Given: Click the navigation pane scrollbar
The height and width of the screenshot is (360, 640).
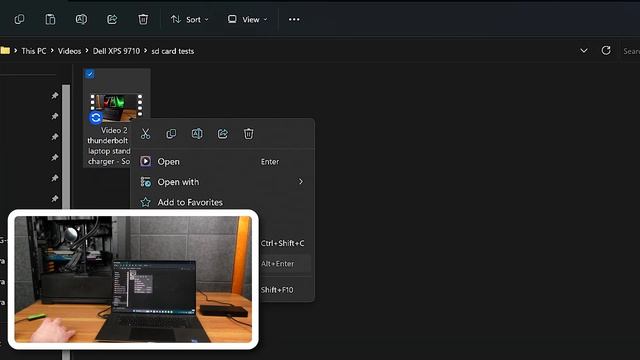Looking at the screenshot, I should click(66, 147).
